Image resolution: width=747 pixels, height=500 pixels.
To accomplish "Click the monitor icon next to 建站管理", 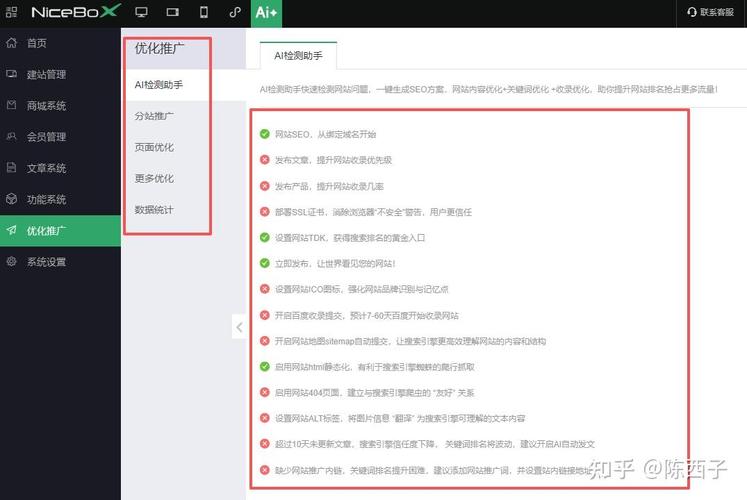I will click(11, 74).
